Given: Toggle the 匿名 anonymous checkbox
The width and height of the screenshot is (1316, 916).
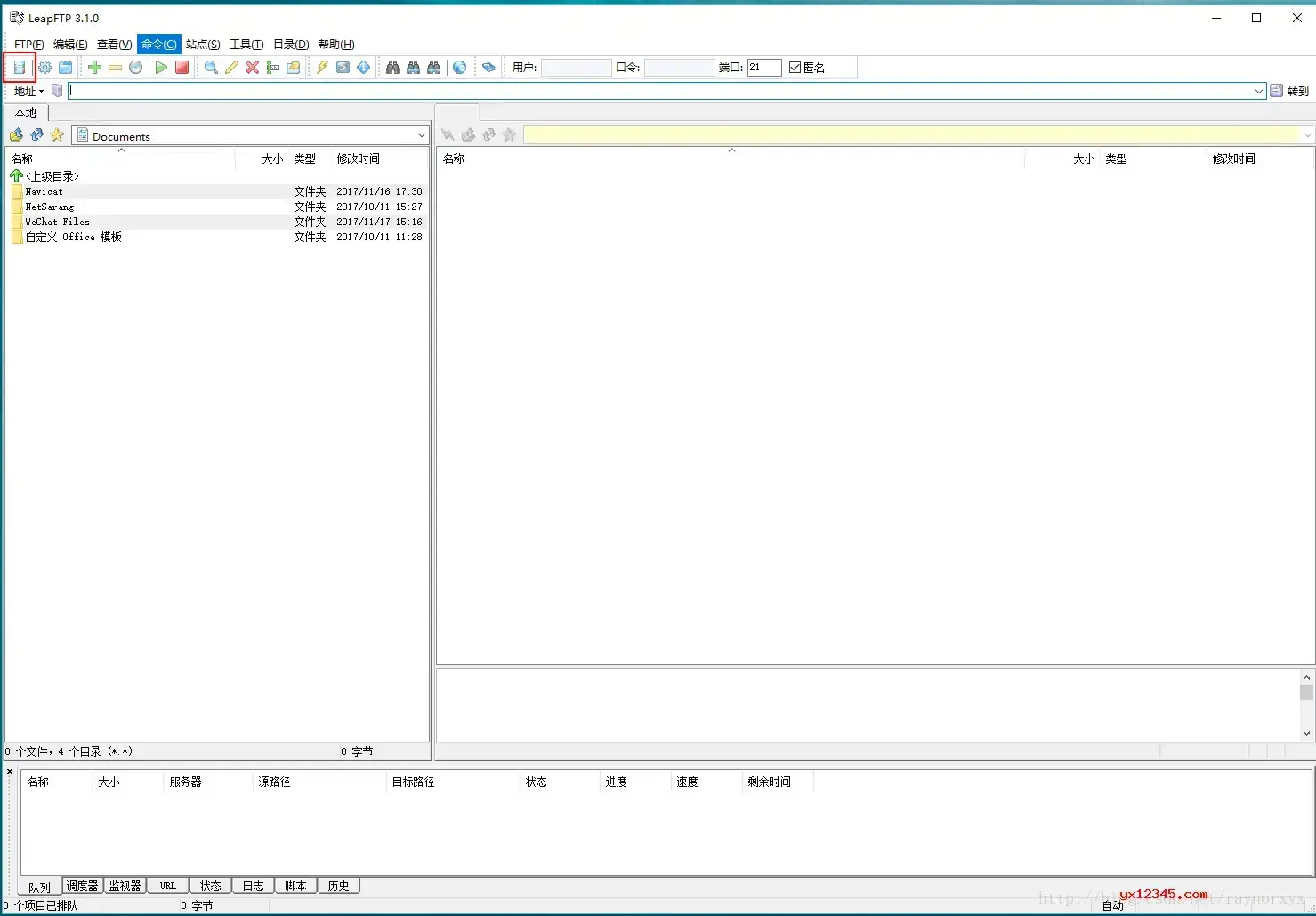Looking at the screenshot, I should (x=795, y=68).
